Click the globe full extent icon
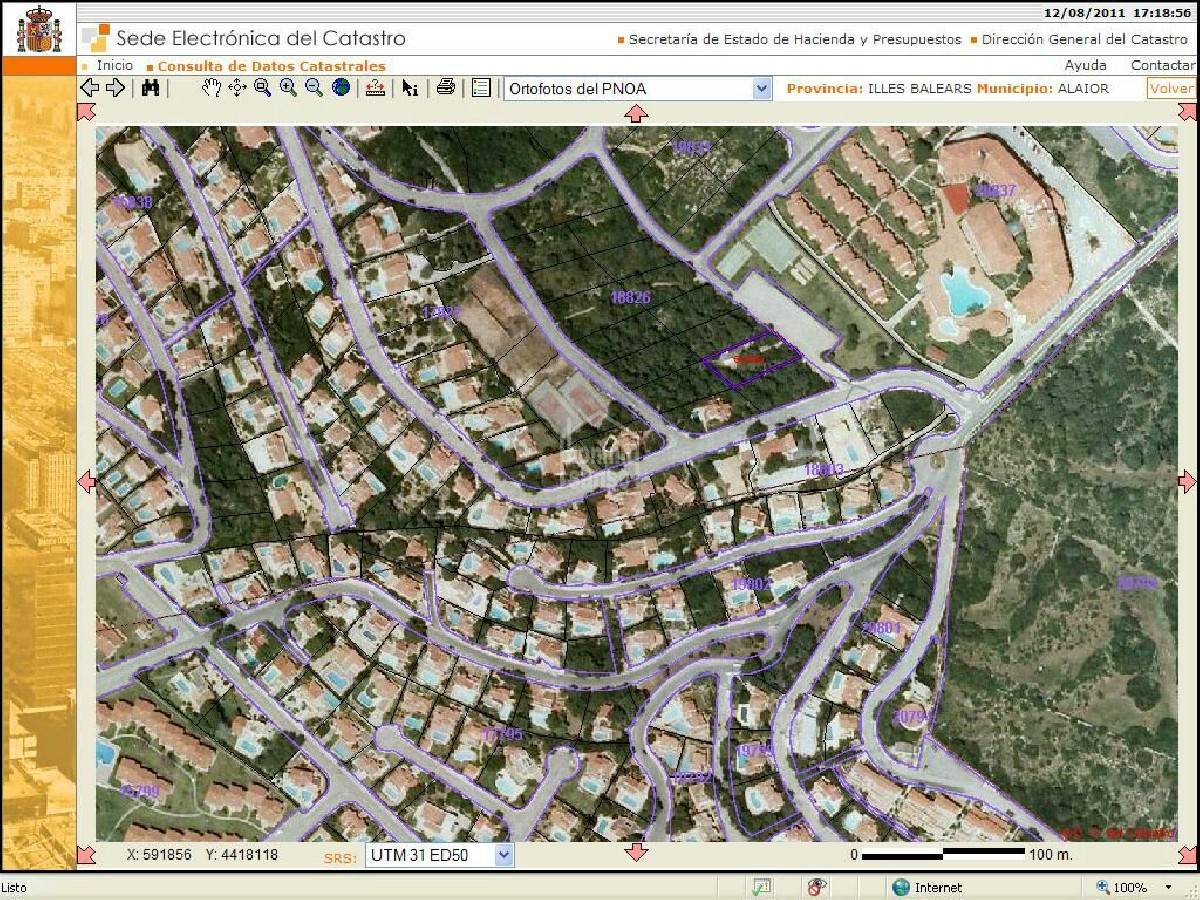This screenshot has width=1200, height=900. tap(341, 88)
